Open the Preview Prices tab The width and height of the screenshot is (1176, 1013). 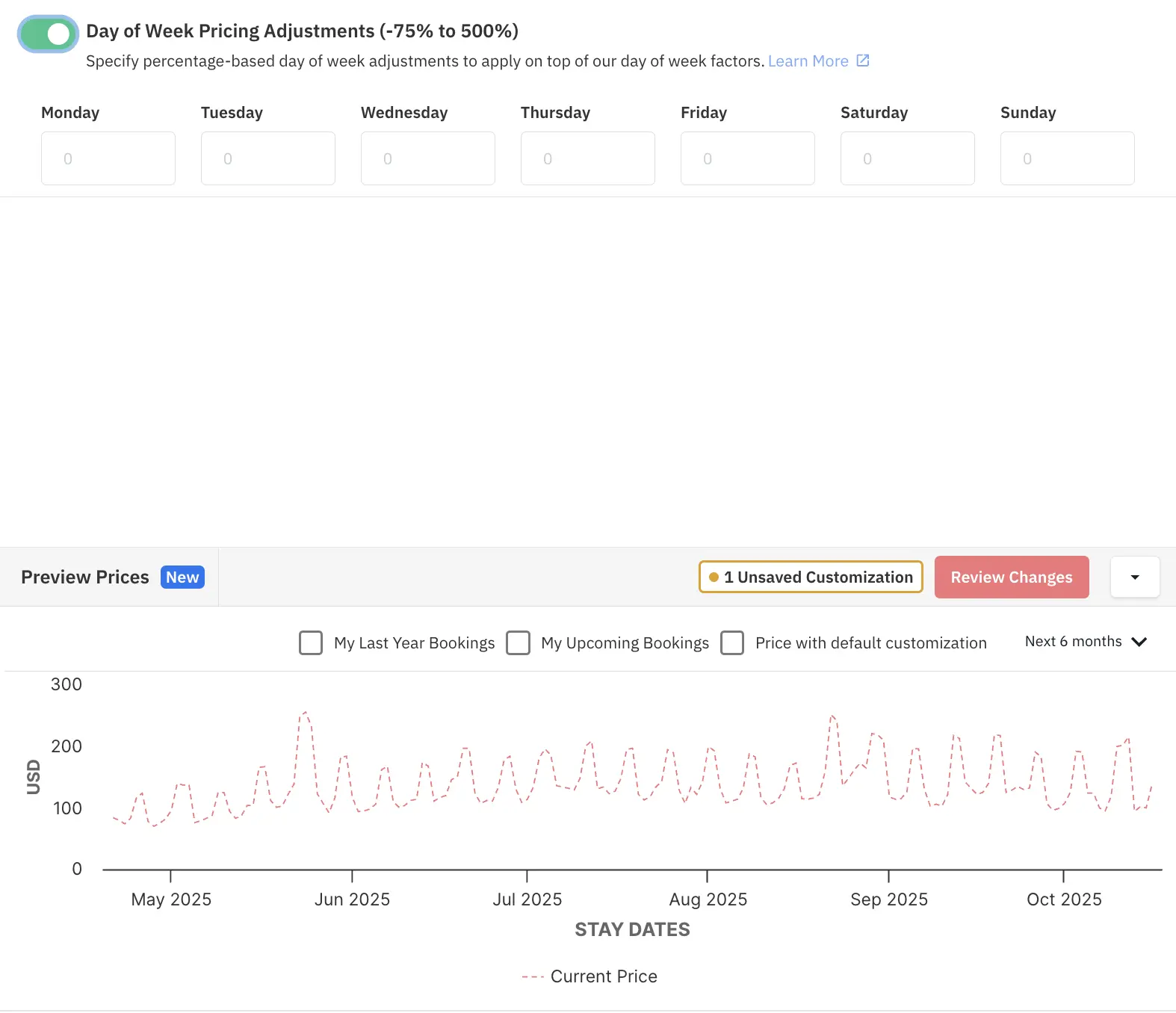click(x=85, y=577)
